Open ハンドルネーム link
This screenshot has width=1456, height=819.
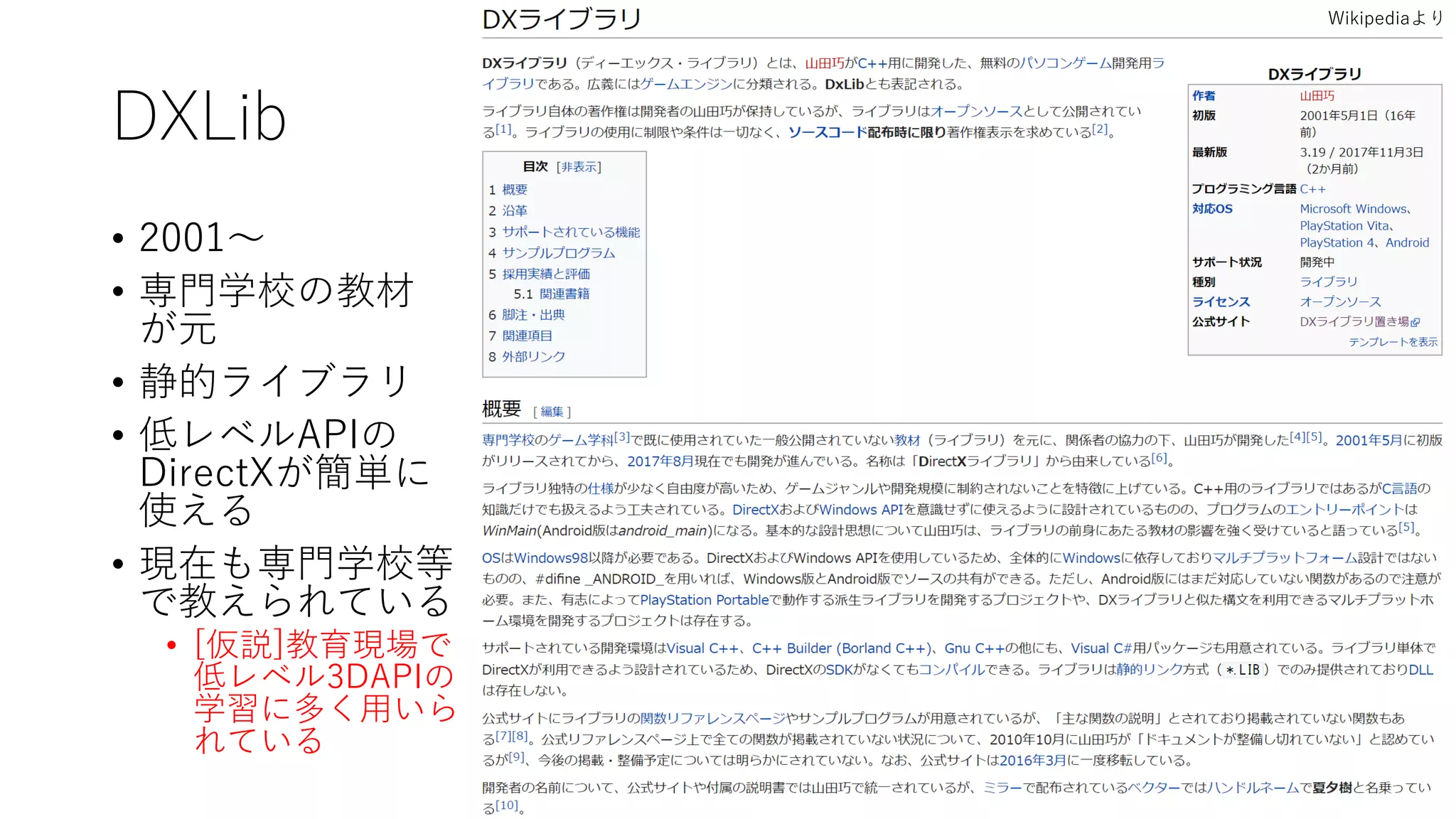click(x=1253, y=788)
